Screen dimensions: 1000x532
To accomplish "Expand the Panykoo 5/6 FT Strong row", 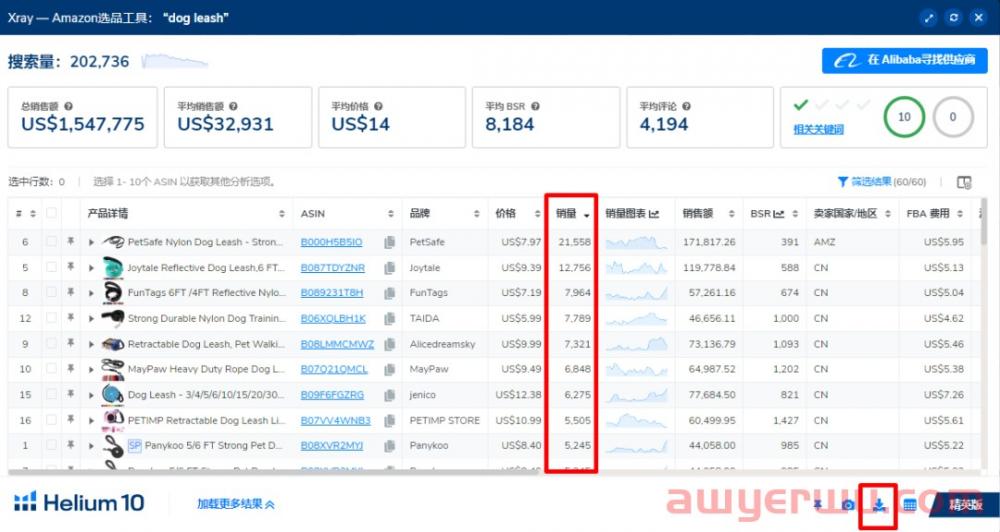I will click(91, 446).
